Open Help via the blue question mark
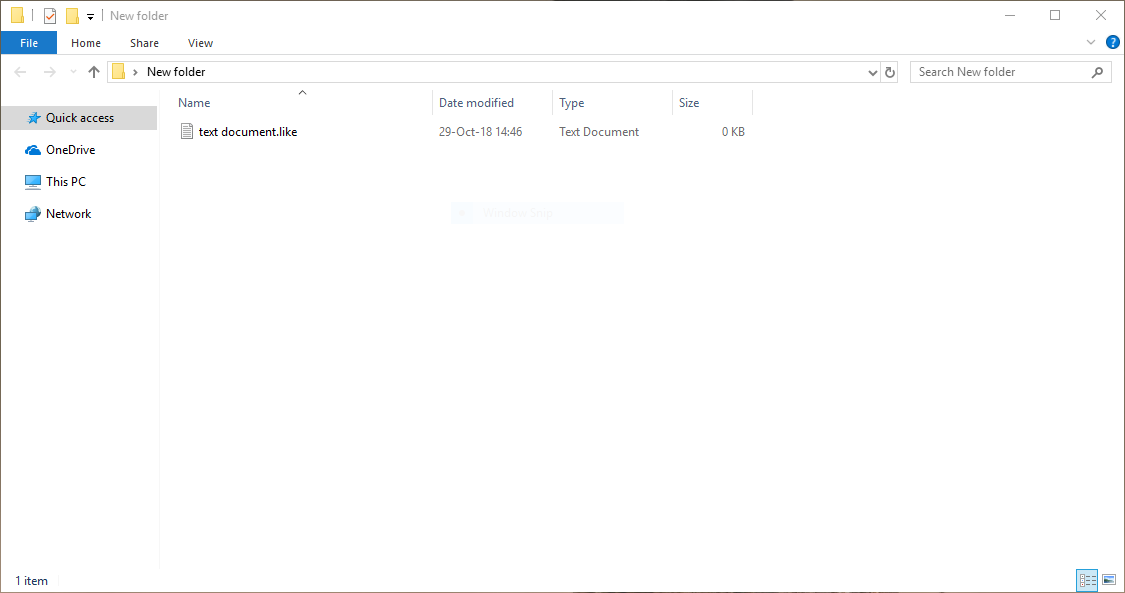 coord(1112,43)
